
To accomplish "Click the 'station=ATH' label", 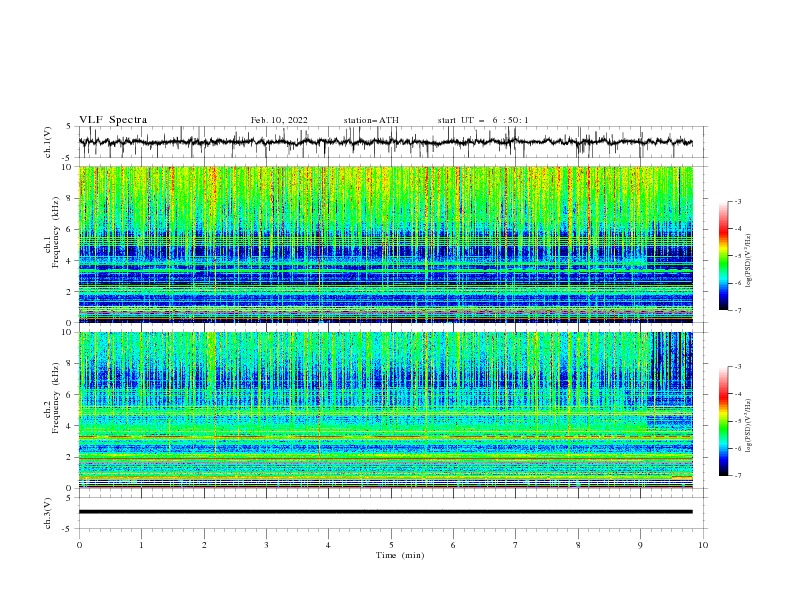I will (371, 120).
